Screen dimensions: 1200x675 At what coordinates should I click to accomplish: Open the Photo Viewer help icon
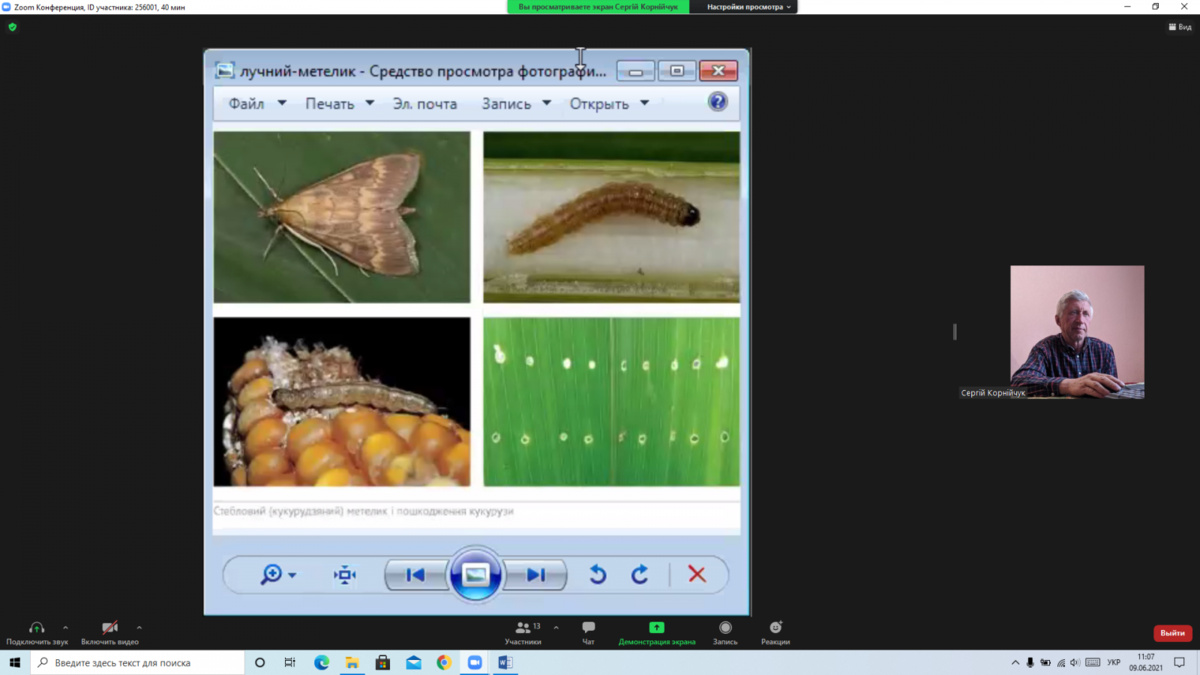(x=718, y=102)
